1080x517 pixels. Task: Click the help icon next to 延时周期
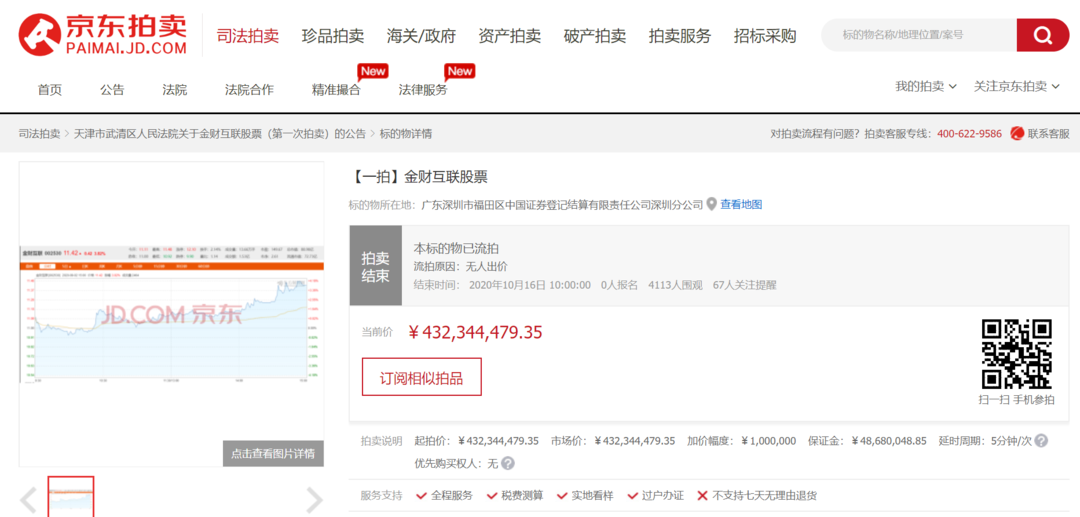[1041, 441]
